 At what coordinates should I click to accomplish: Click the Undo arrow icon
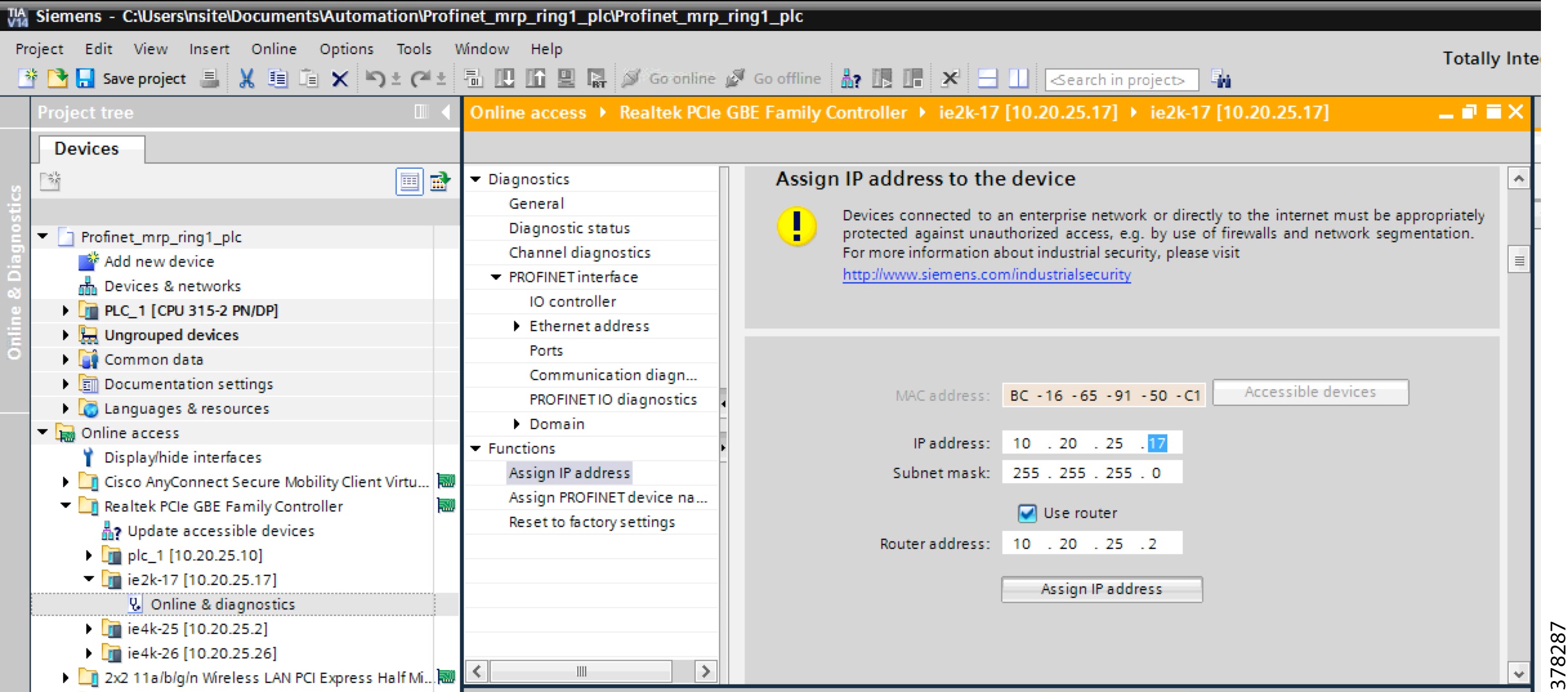375,79
